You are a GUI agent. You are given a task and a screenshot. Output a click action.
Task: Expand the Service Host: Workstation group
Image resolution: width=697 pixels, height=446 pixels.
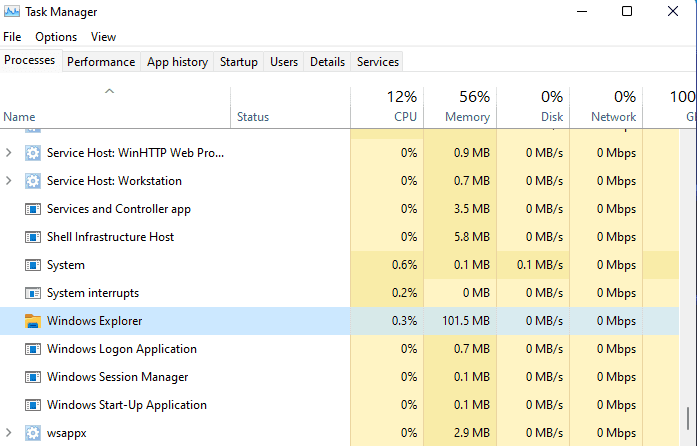(x=8, y=181)
